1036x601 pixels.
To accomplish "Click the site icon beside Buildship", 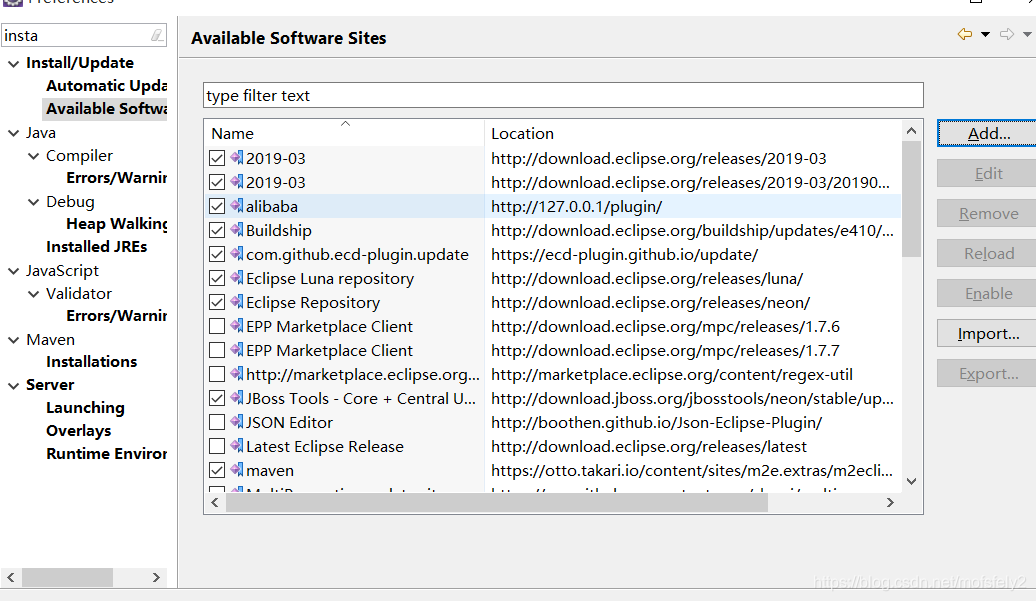I will [237, 230].
